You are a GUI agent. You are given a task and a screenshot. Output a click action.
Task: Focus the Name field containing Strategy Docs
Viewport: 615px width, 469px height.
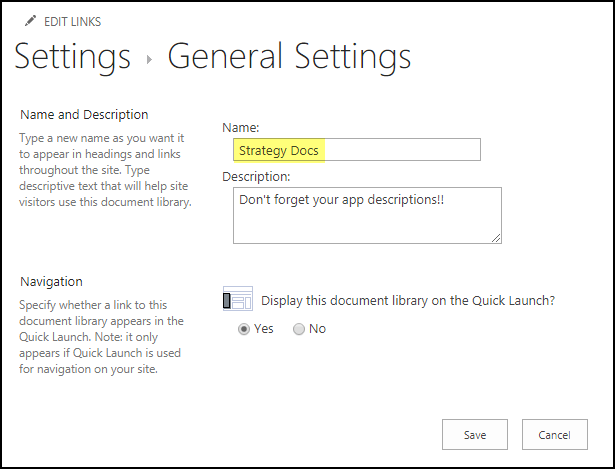(x=356, y=150)
